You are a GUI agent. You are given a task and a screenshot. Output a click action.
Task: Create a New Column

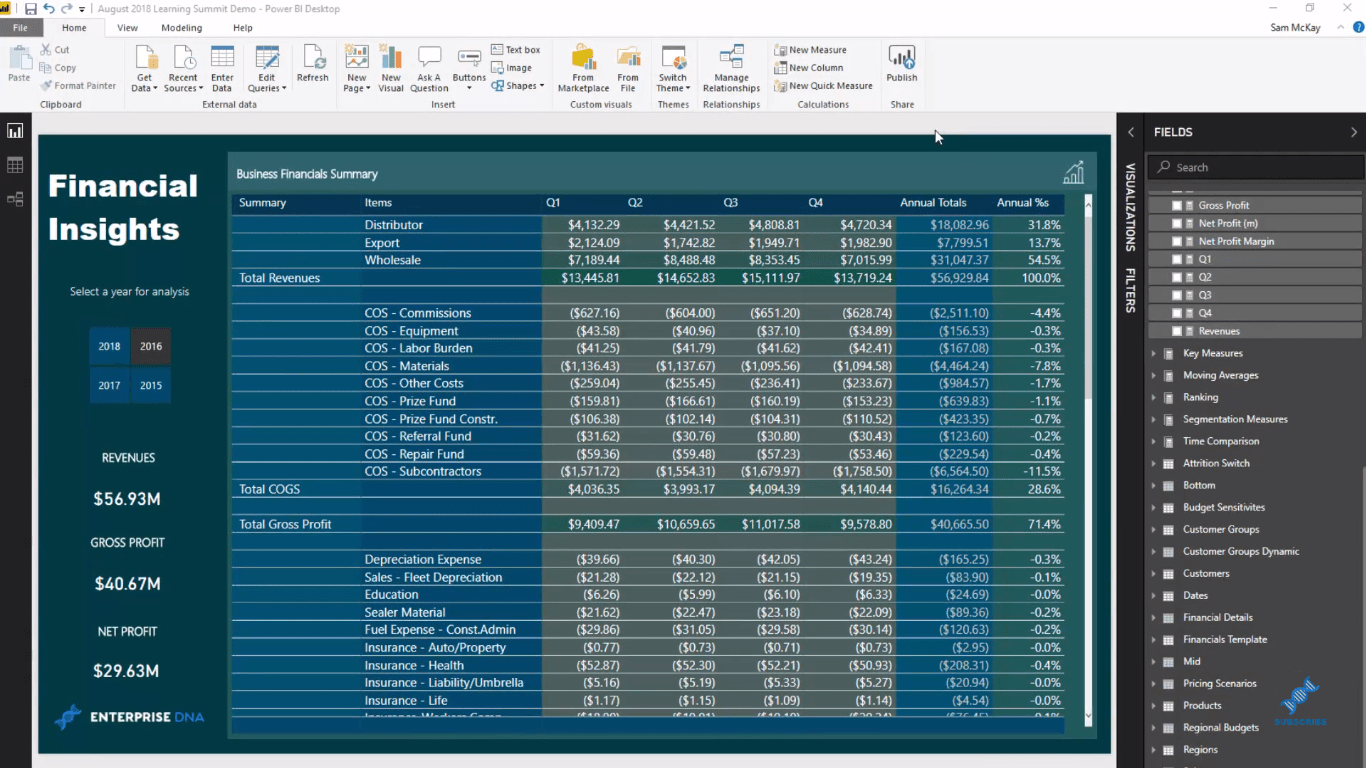click(x=809, y=68)
